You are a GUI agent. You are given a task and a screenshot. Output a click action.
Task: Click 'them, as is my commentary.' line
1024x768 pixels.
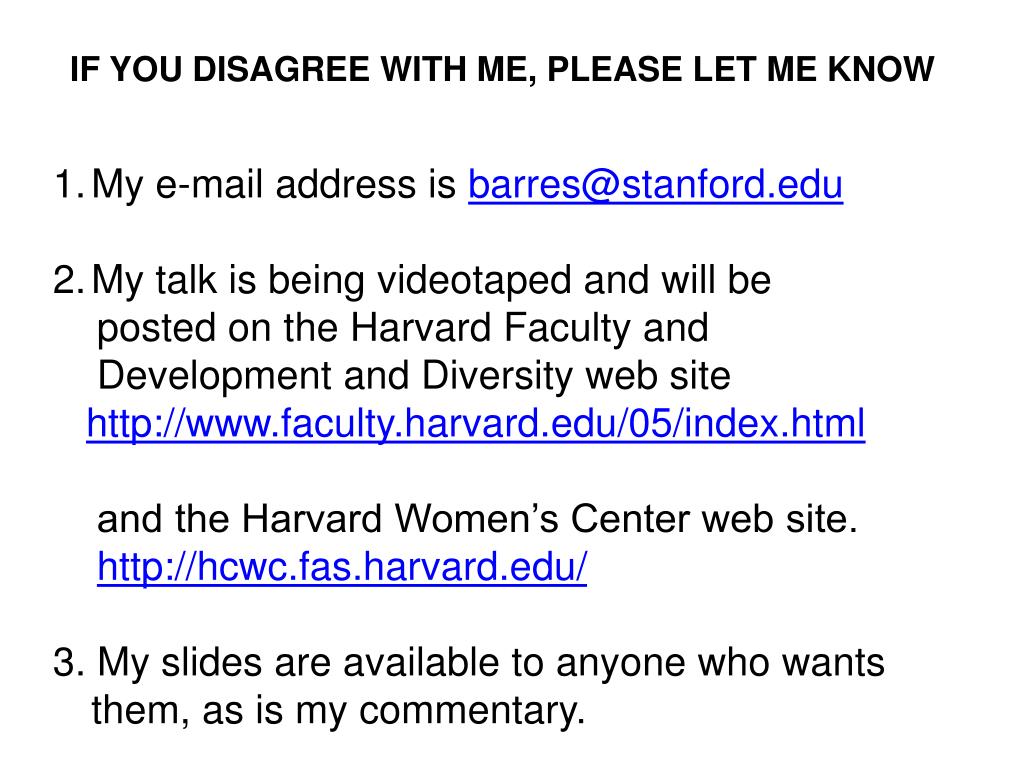(x=338, y=711)
